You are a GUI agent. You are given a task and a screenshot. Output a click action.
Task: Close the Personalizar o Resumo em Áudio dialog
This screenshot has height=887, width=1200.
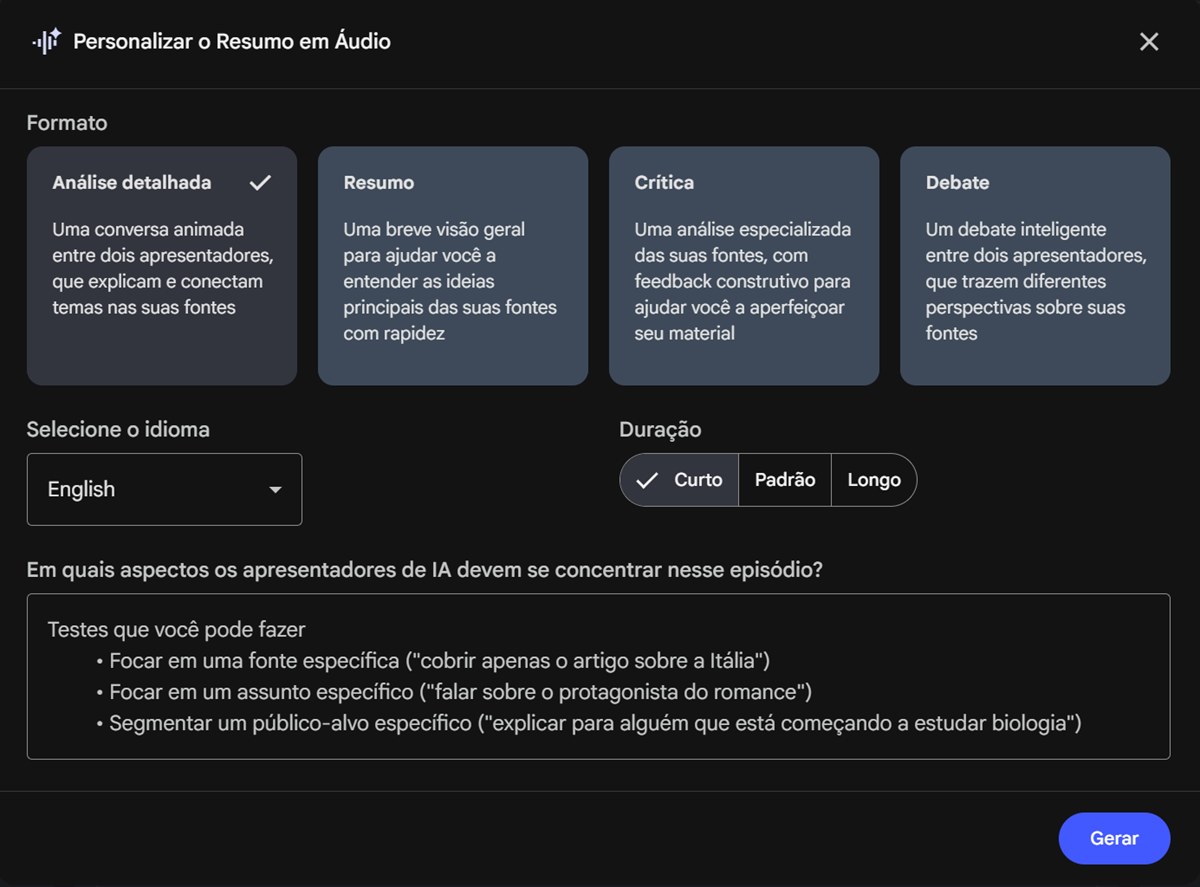(x=1148, y=41)
